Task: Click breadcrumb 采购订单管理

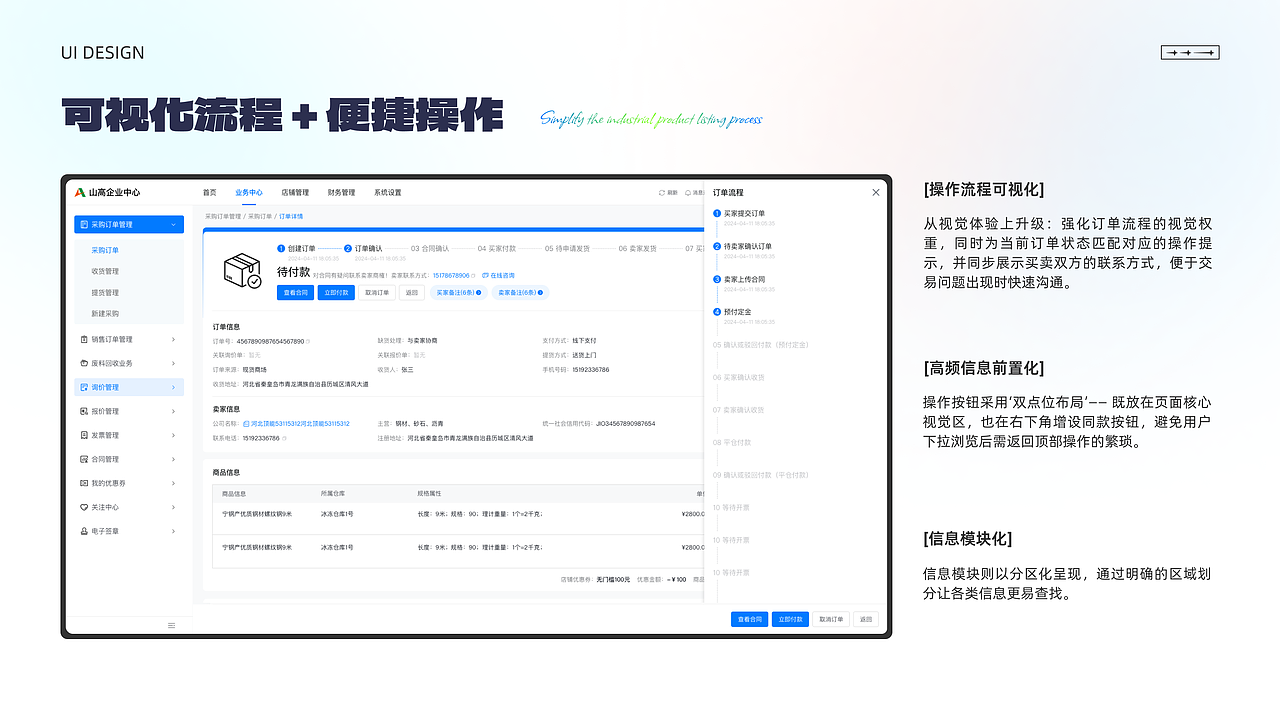Action: (223, 216)
